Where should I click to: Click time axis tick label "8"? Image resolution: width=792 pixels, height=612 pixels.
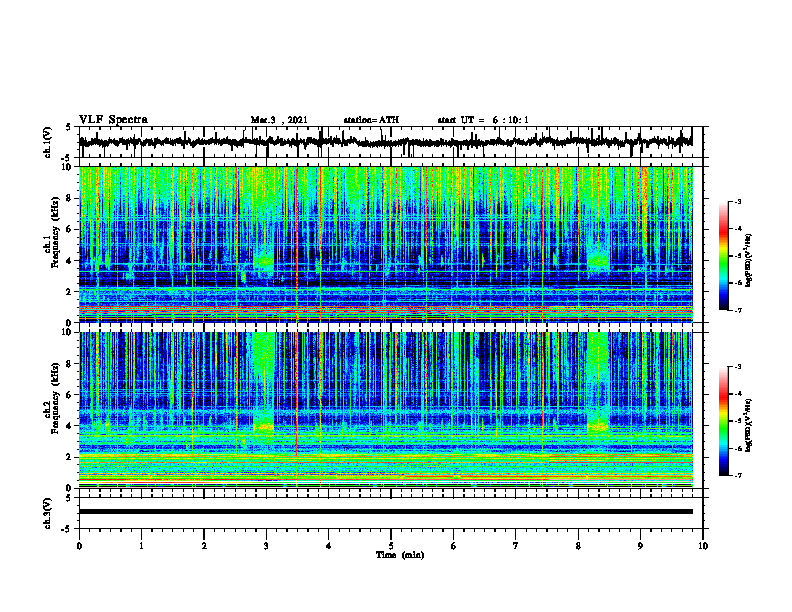pyautogui.click(x=578, y=546)
